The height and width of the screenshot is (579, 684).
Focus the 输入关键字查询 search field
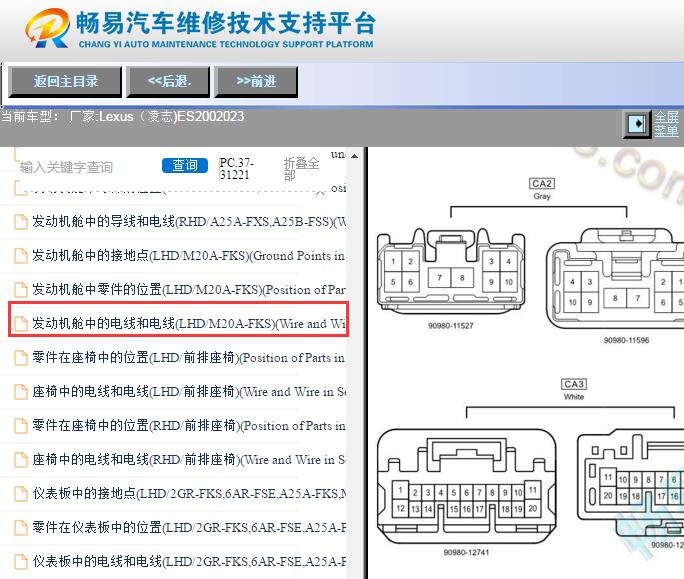[66, 167]
